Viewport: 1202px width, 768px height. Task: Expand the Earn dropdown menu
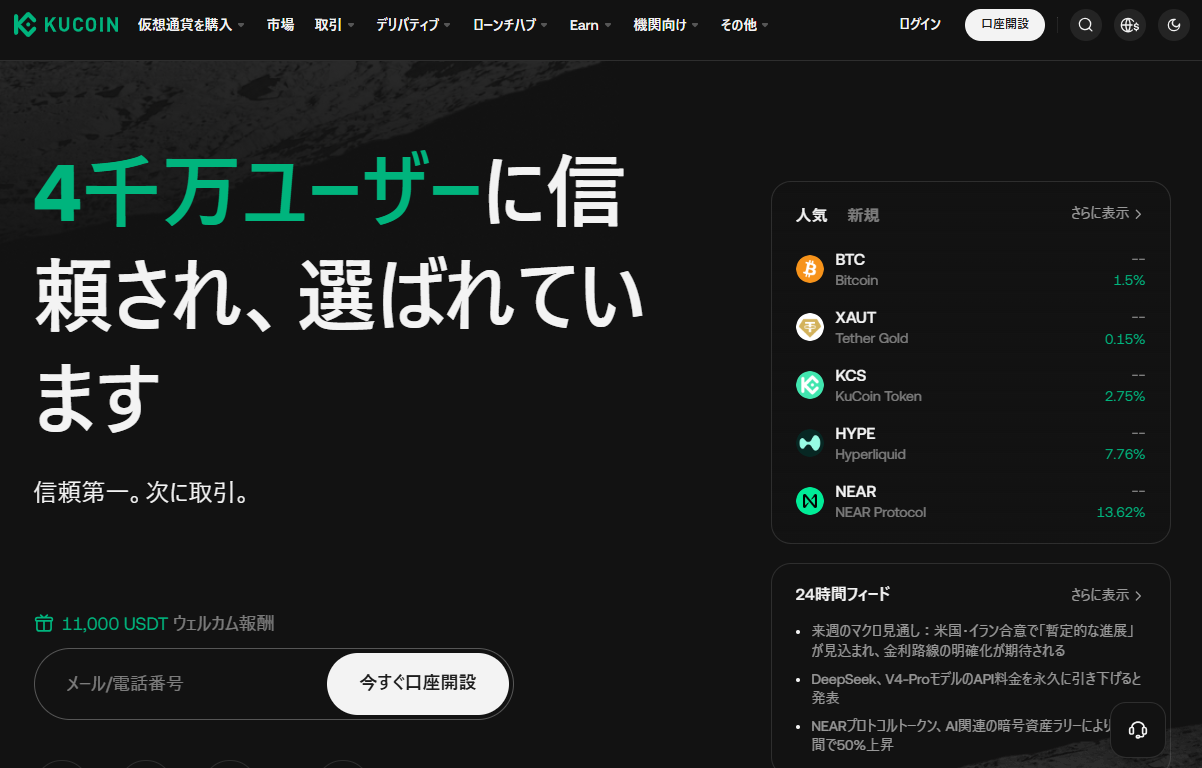click(590, 25)
